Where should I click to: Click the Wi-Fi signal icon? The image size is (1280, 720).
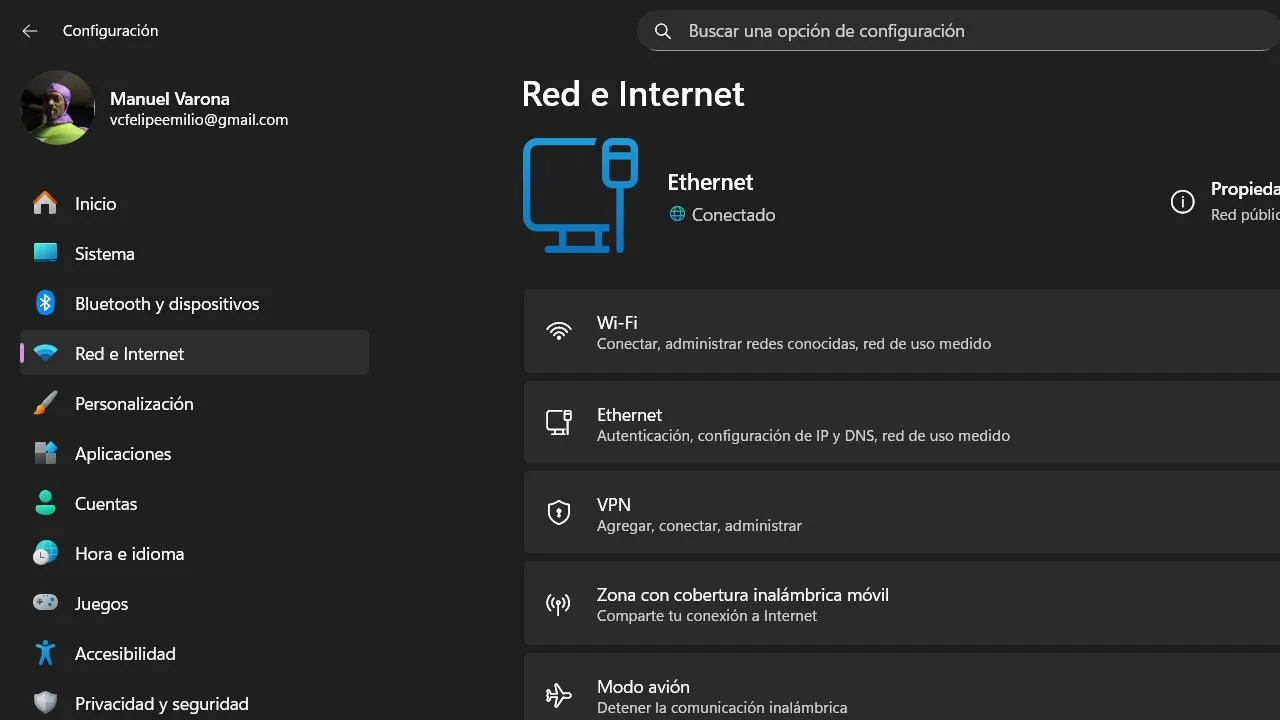(x=558, y=332)
